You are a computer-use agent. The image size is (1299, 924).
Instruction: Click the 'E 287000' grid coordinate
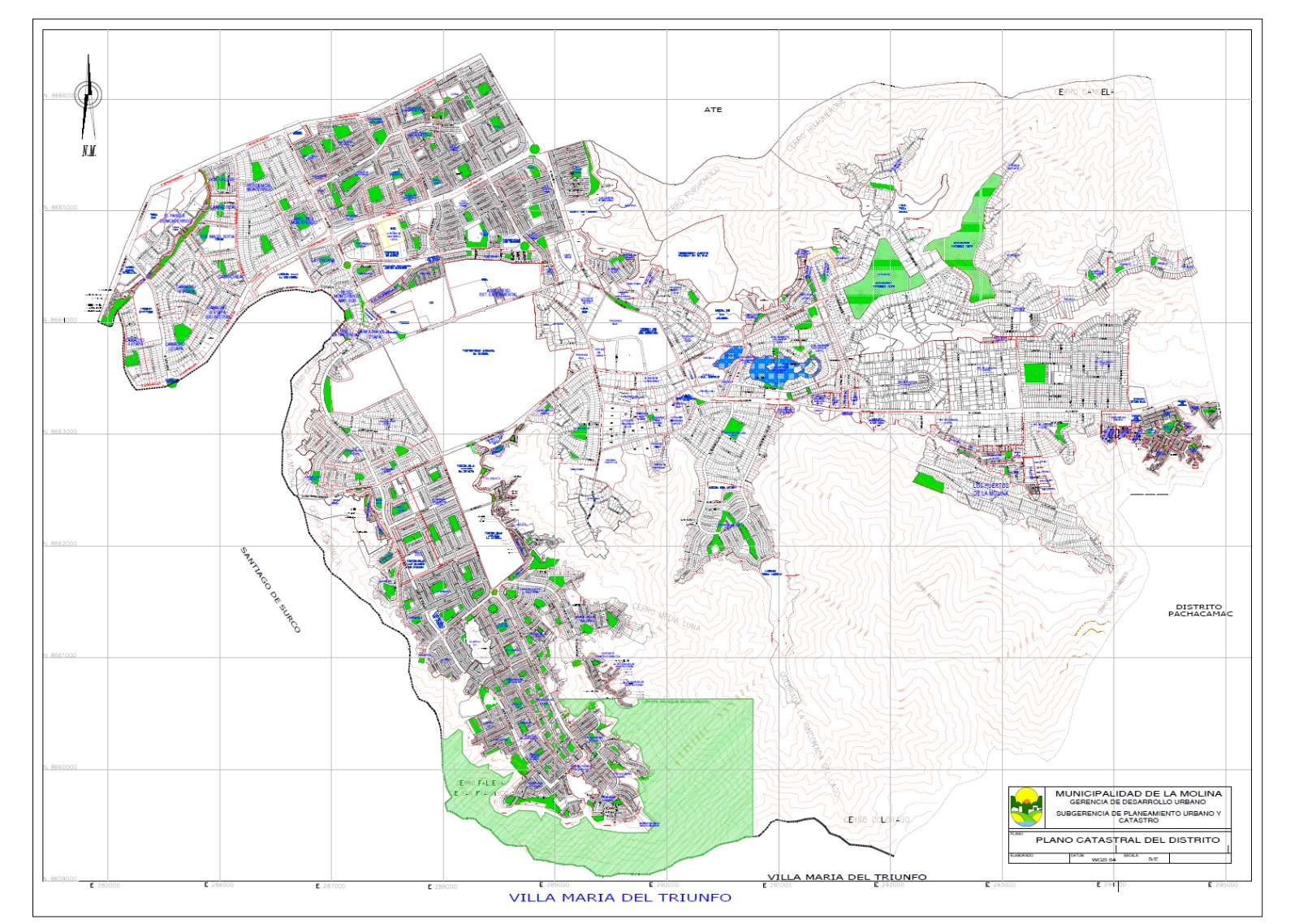point(330,886)
